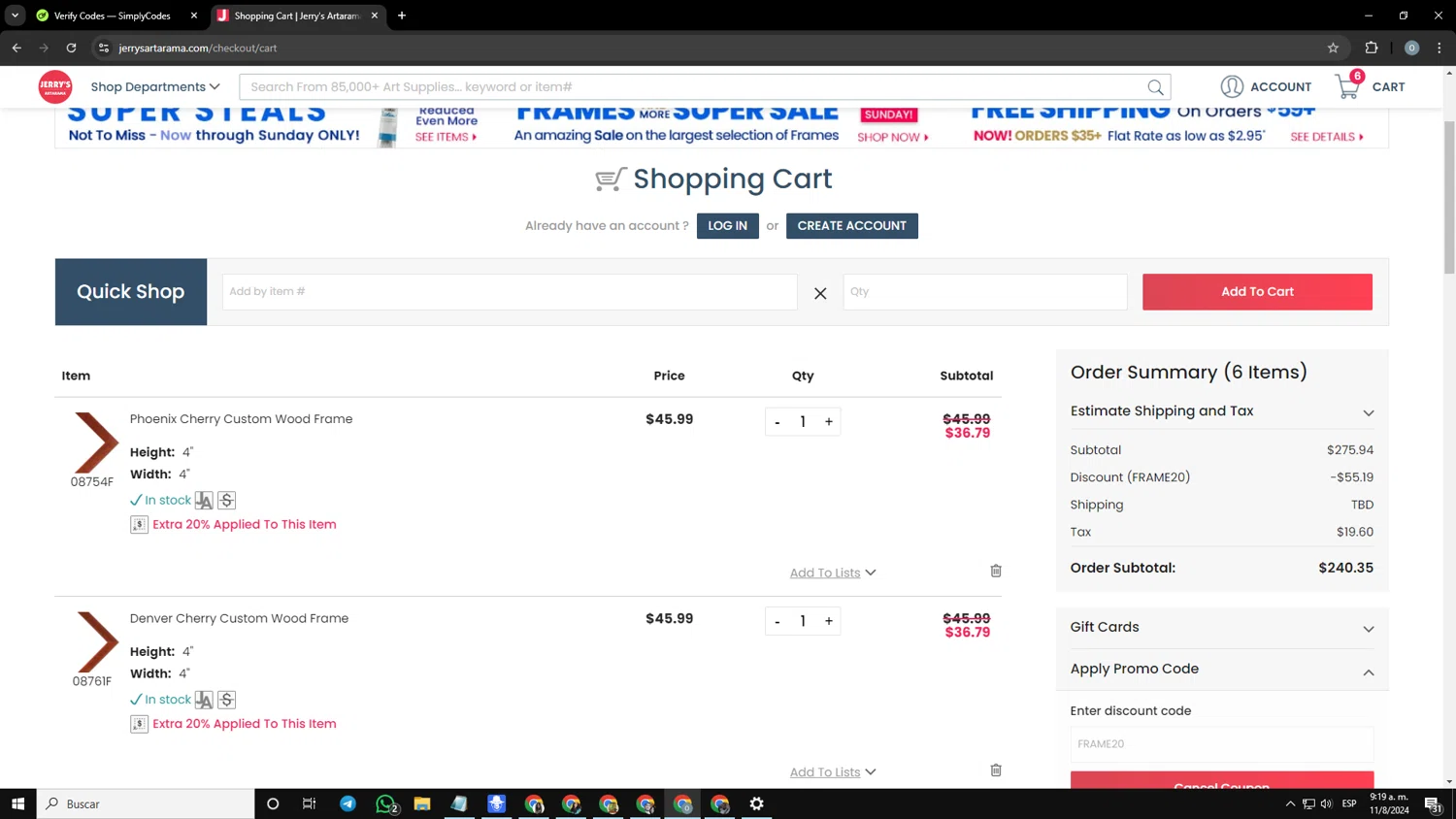Click the Jerry's Artarama logo
The image size is (1456, 819).
click(x=55, y=86)
